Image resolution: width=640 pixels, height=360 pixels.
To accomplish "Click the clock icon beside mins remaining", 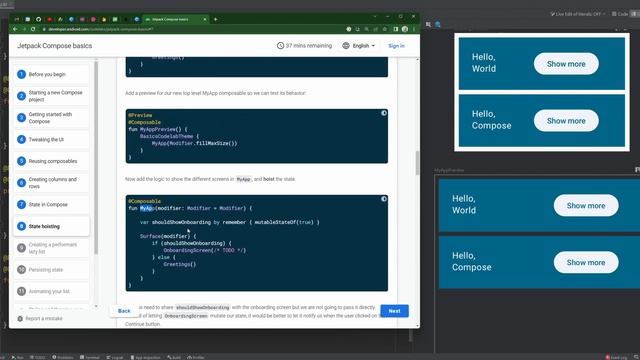I will point(280,46).
